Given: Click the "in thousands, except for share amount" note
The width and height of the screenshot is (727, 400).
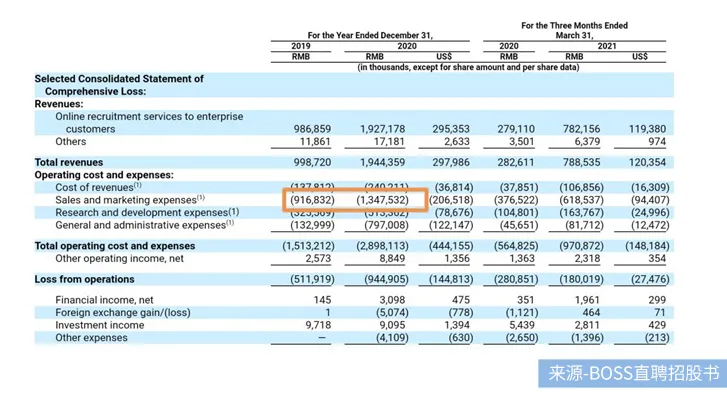Looking at the screenshot, I should click(x=468, y=67).
